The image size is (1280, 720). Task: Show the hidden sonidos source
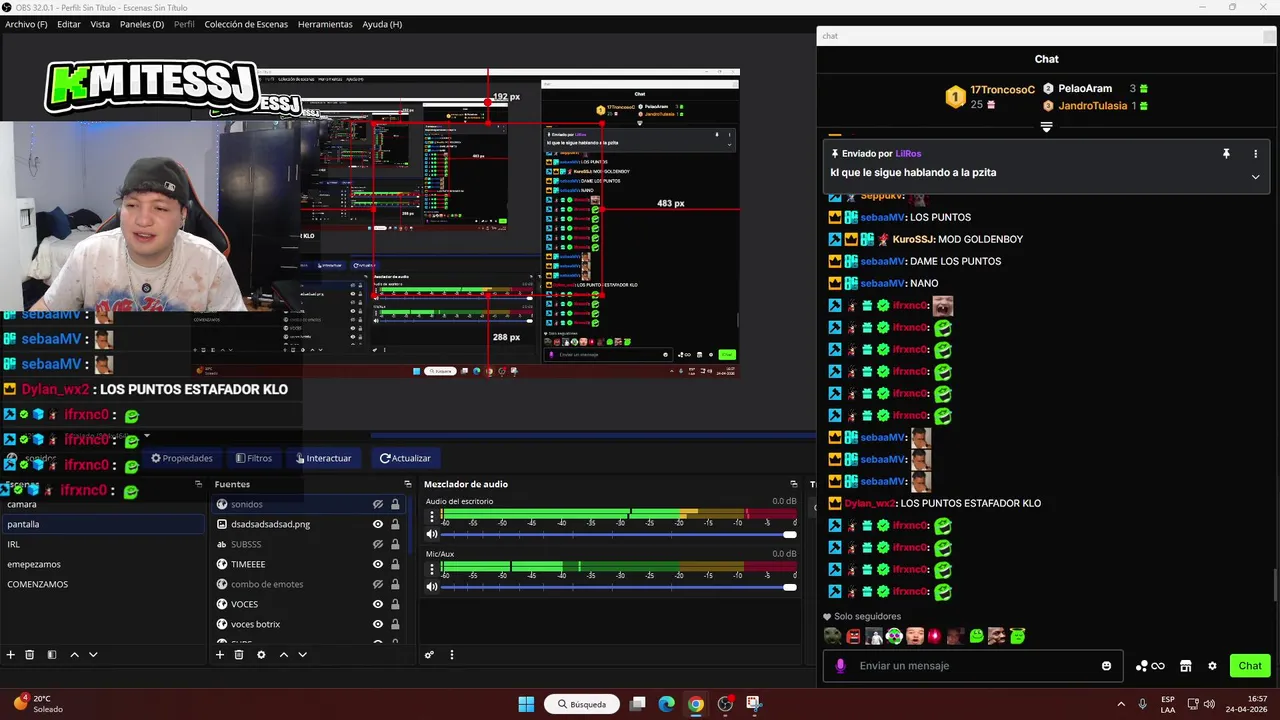point(378,504)
